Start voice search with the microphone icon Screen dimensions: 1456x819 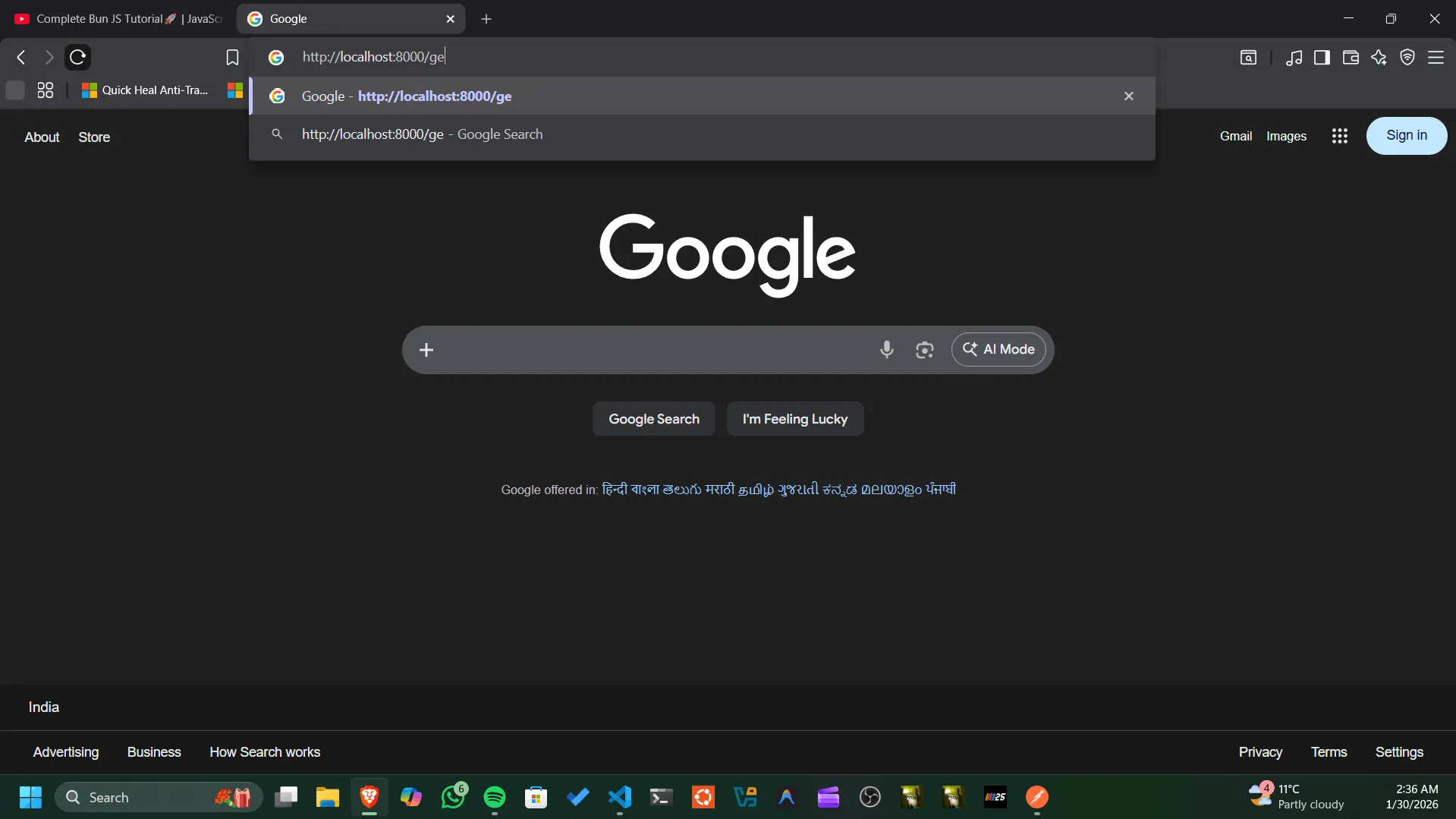(x=886, y=350)
